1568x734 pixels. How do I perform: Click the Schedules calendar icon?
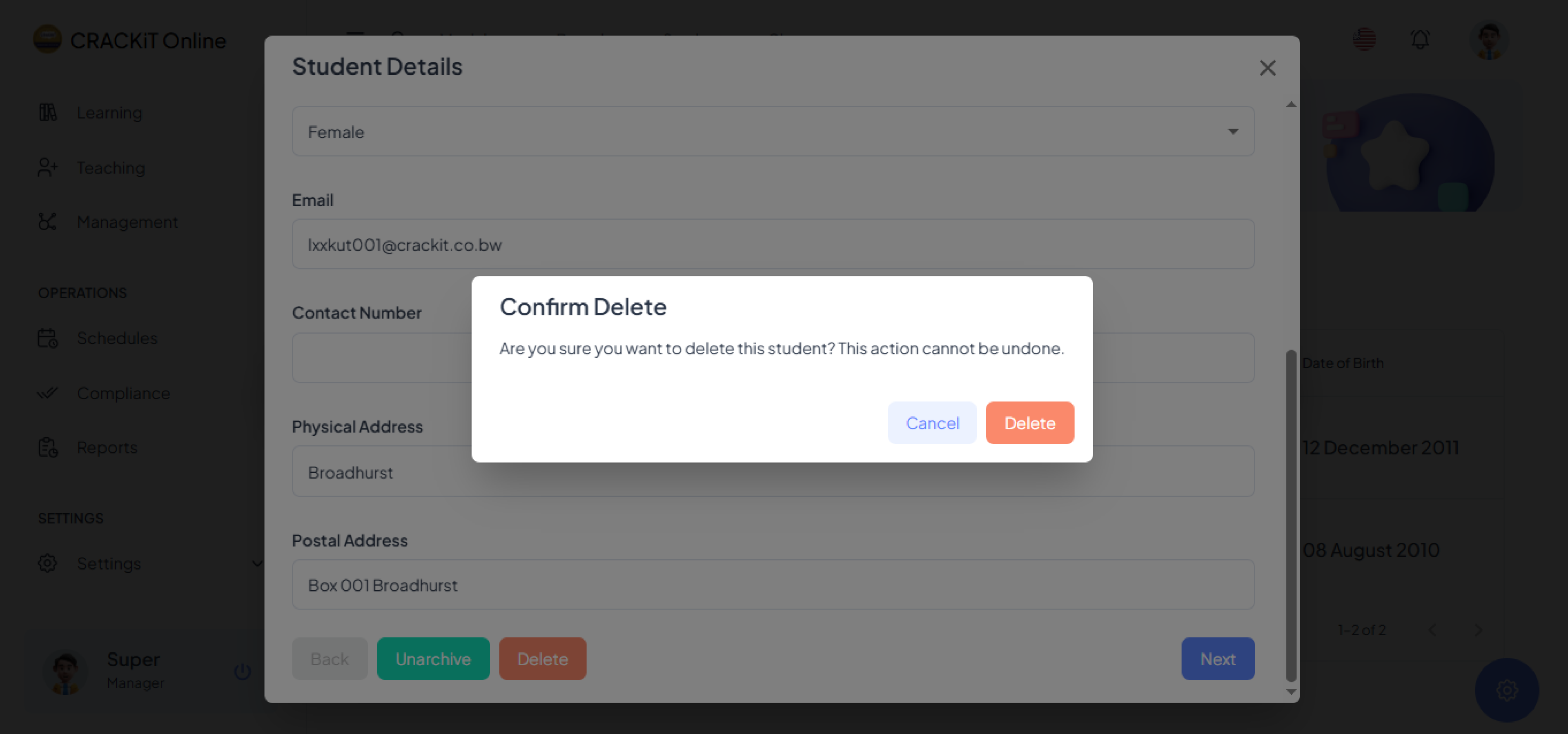[47, 338]
